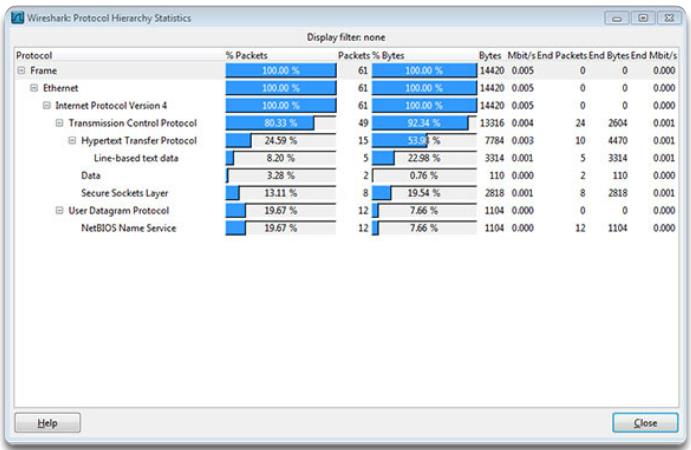The width and height of the screenshot is (691, 450).
Task: Select the Data protocol row
Action: 91,176
